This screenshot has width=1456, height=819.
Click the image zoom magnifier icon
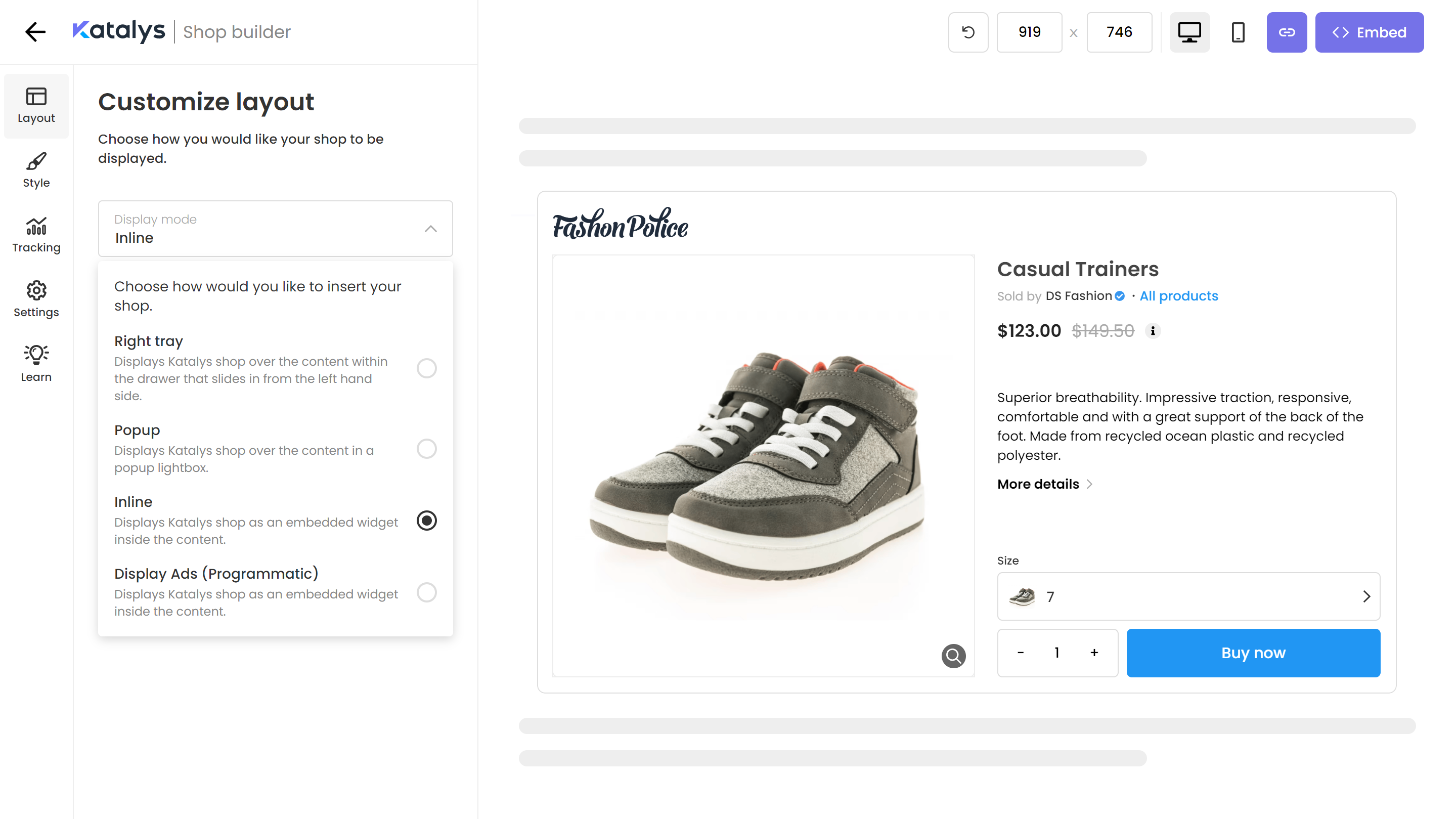point(953,656)
